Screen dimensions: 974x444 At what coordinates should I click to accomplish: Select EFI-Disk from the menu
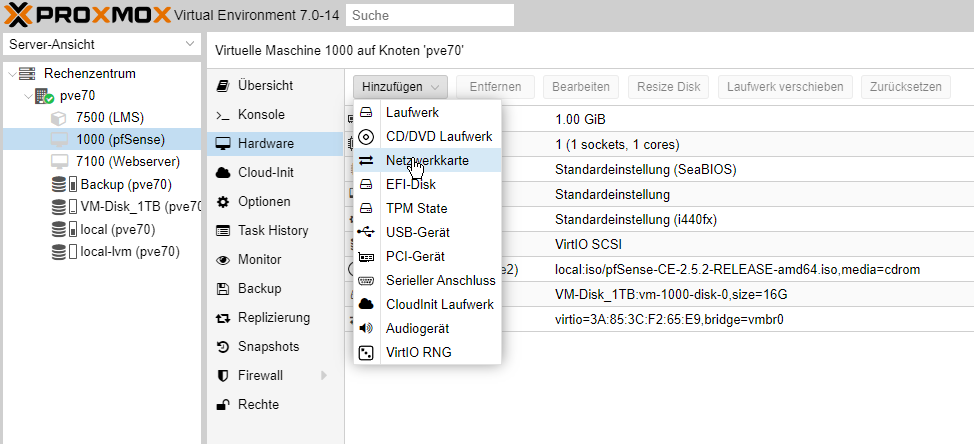[427, 184]
